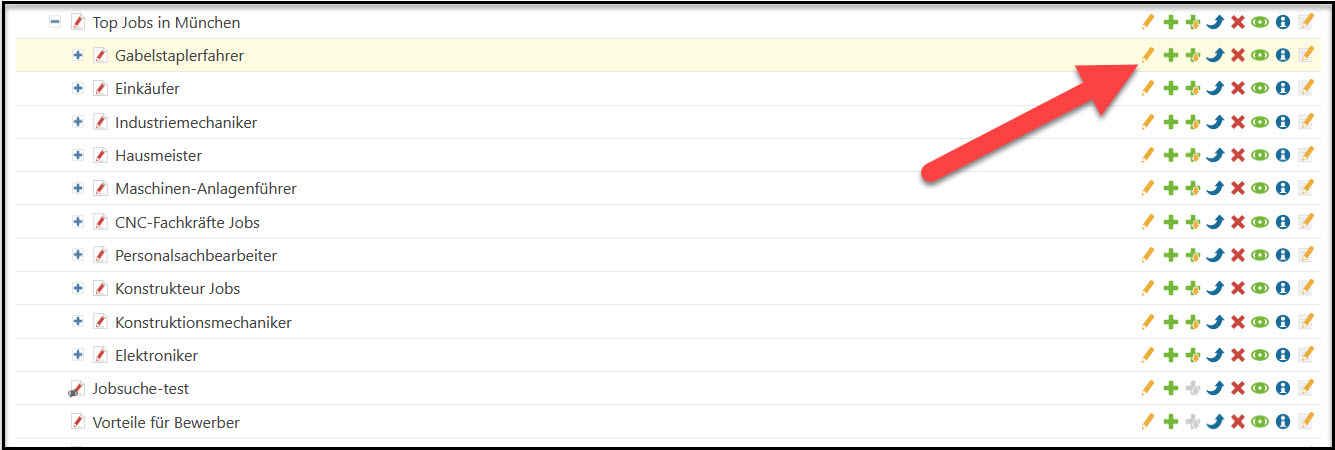Click the pencil edit icon for Gabelstaplerfahrer
The image size is (1335, 450).
[1147, 55]
